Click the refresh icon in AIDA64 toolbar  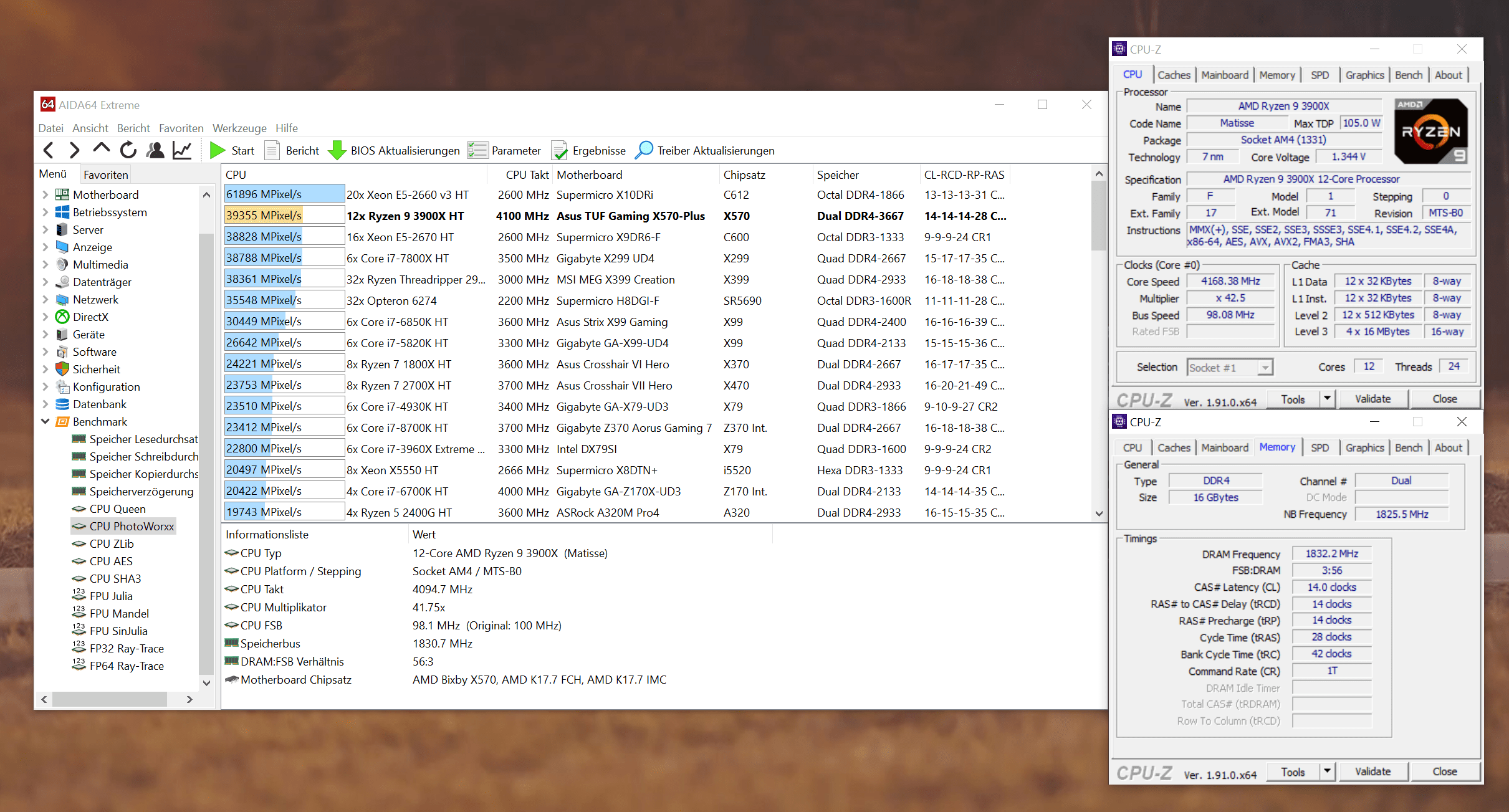pos(128,150)
